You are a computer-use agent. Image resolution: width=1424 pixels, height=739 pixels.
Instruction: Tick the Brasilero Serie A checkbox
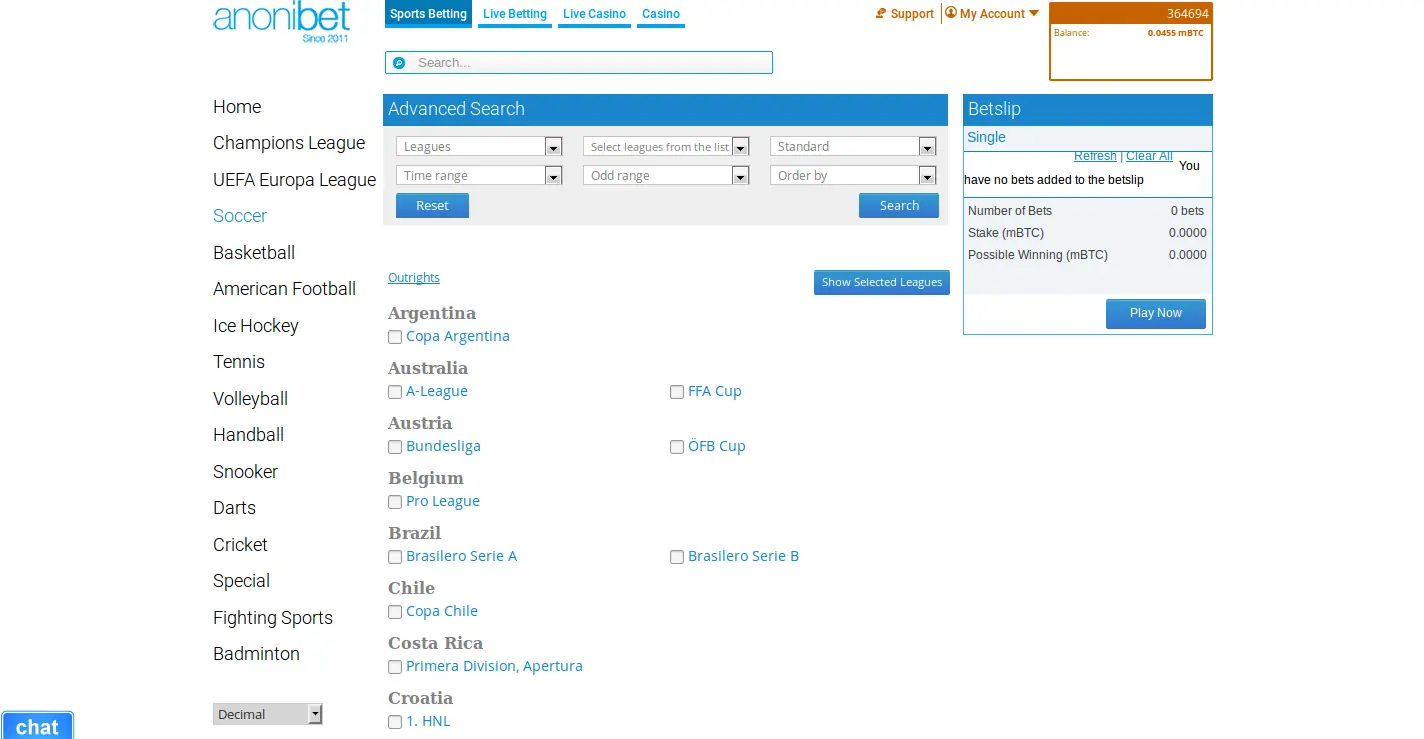tap(395, 557)
